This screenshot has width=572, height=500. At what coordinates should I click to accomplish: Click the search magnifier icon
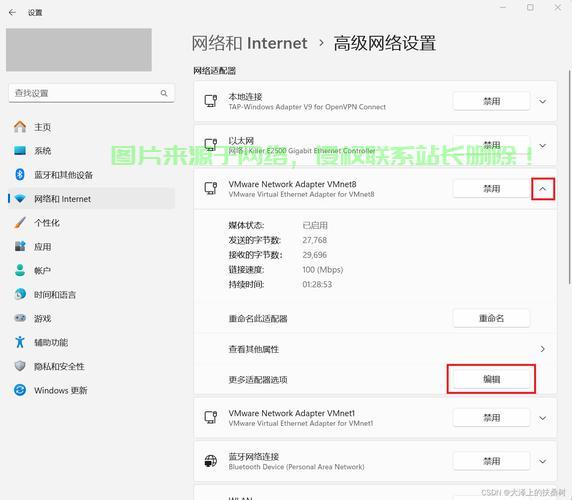pyautogui.click(x=164, y=93)
